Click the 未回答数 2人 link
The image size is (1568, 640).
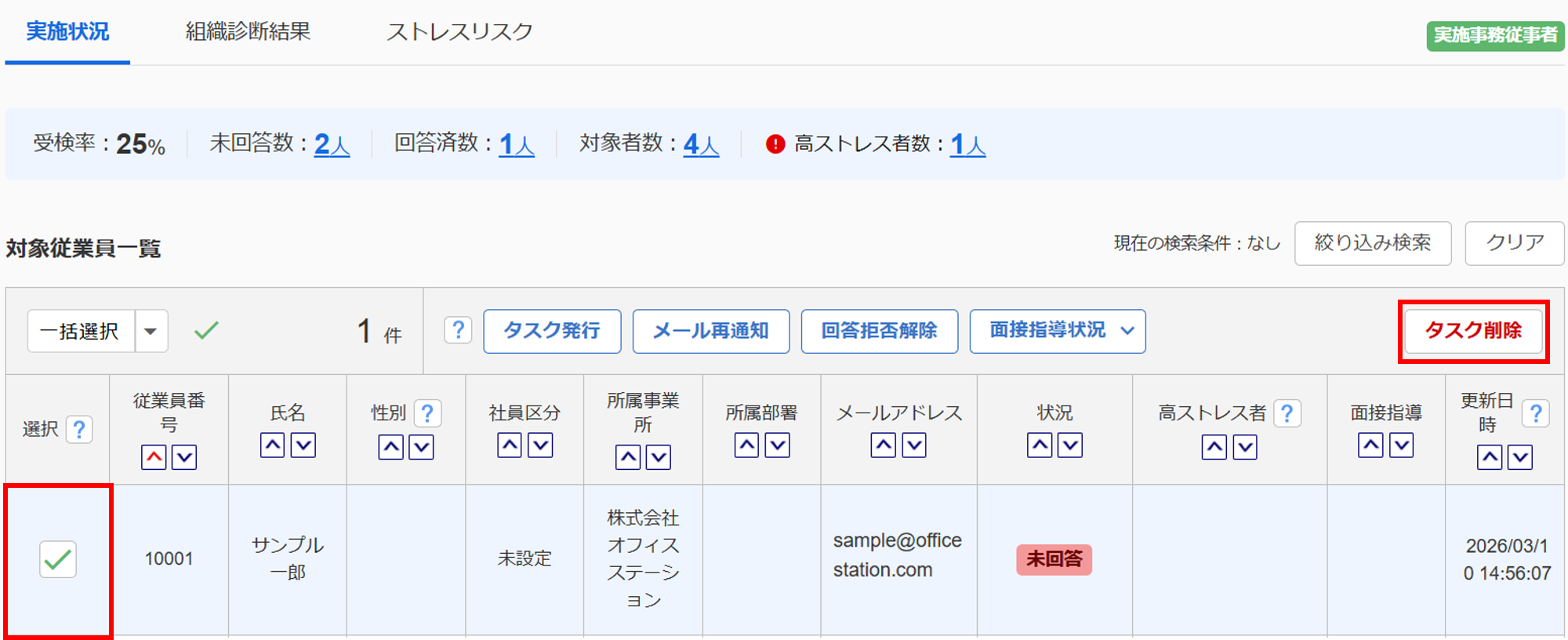[332, 144]
